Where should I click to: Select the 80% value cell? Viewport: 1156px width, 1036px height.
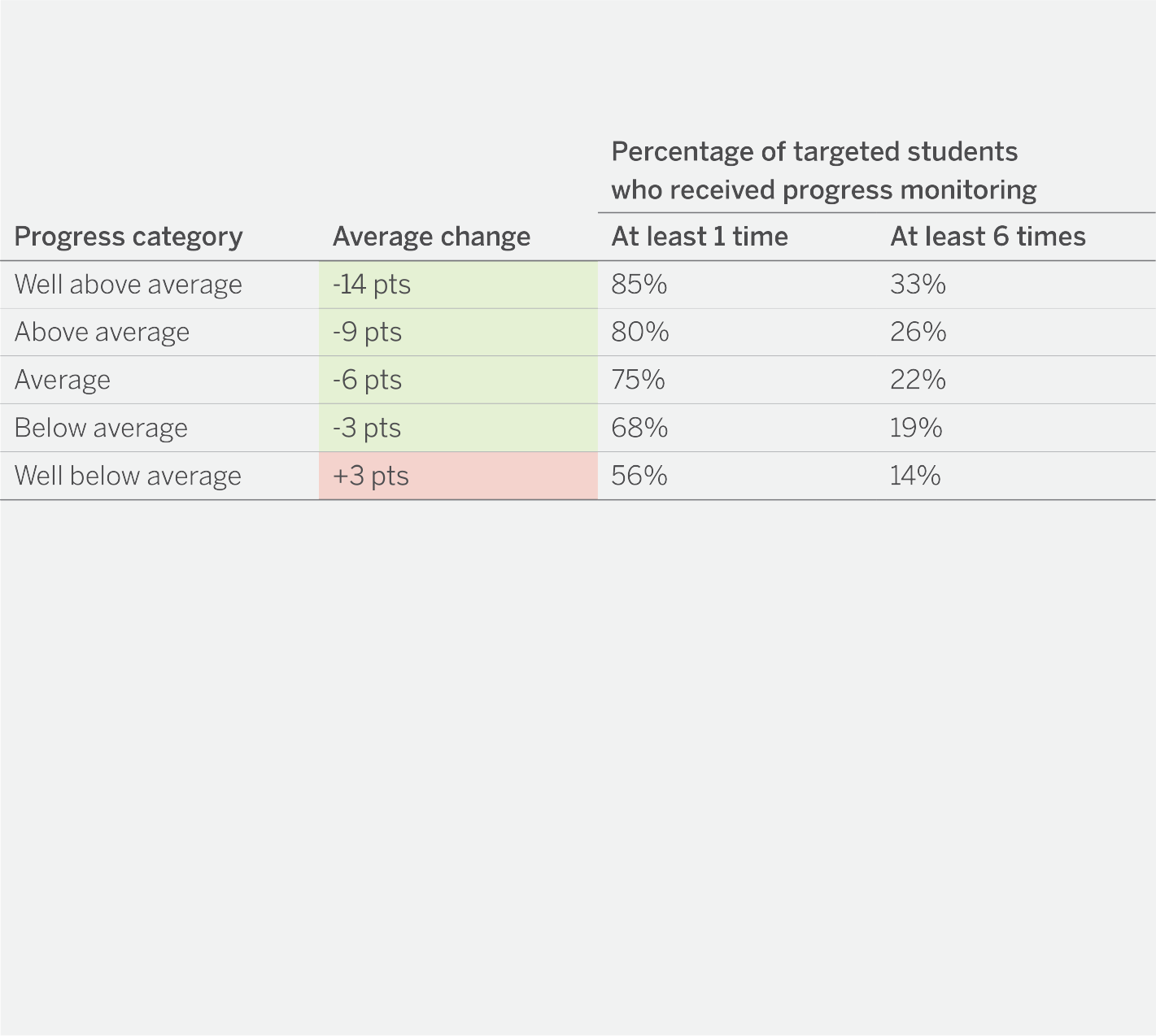pos(640,333)
